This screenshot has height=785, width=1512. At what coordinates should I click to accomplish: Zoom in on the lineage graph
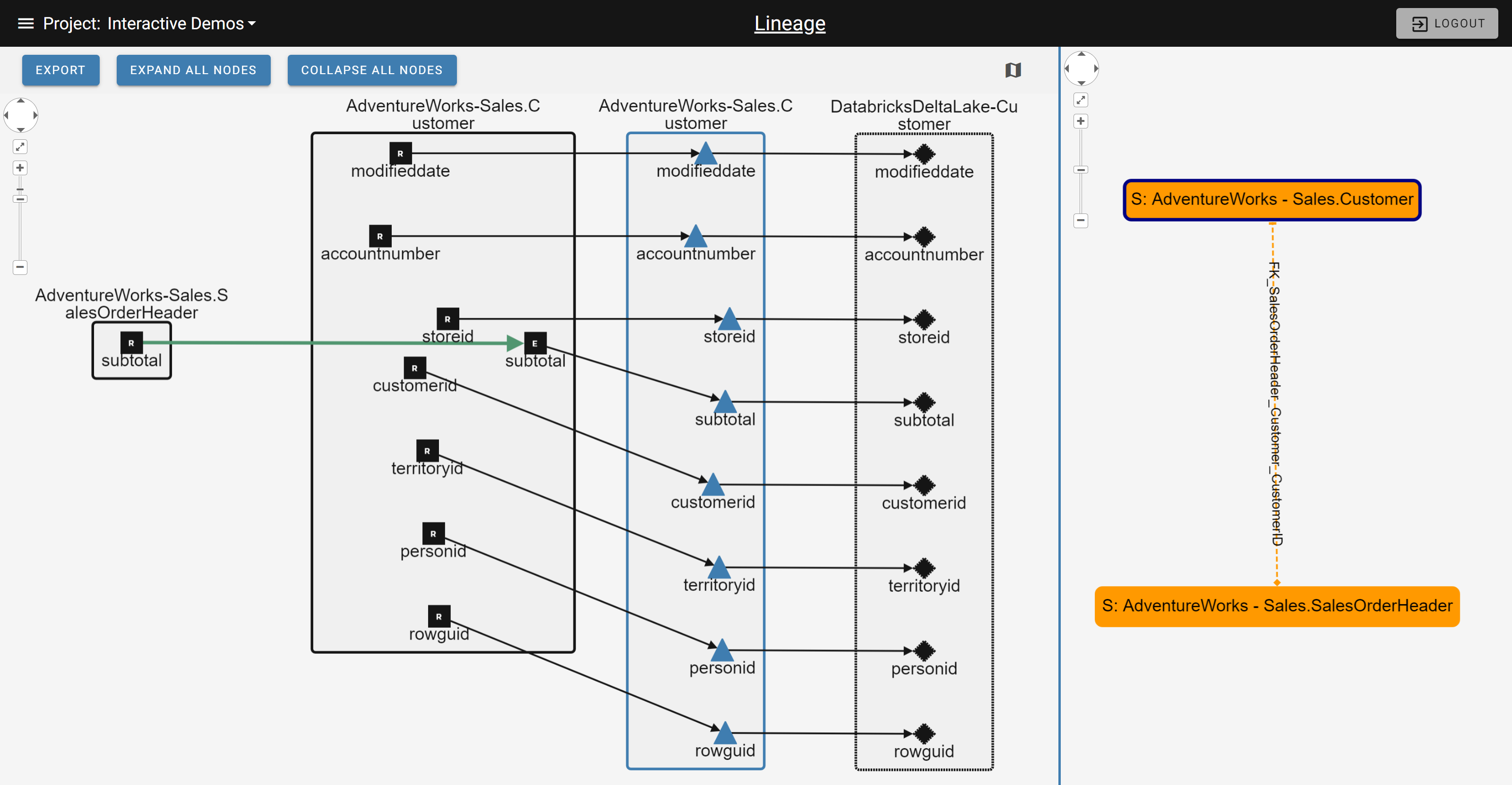(20, 168)
